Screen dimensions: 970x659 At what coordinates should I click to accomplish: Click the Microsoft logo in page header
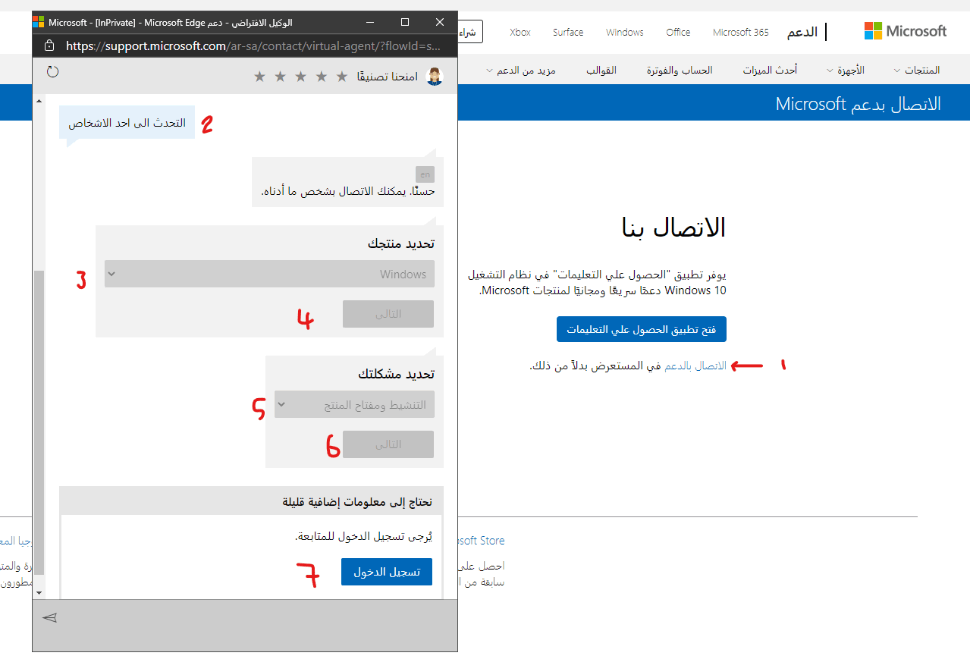905,31
